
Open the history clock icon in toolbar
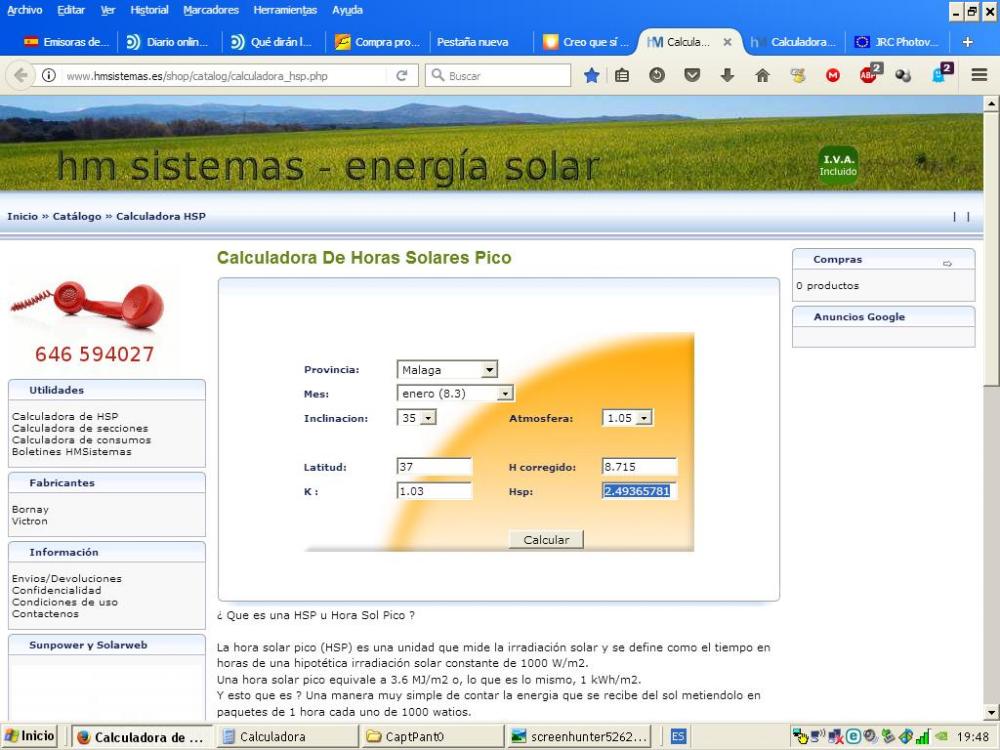(x=657, y=75)
